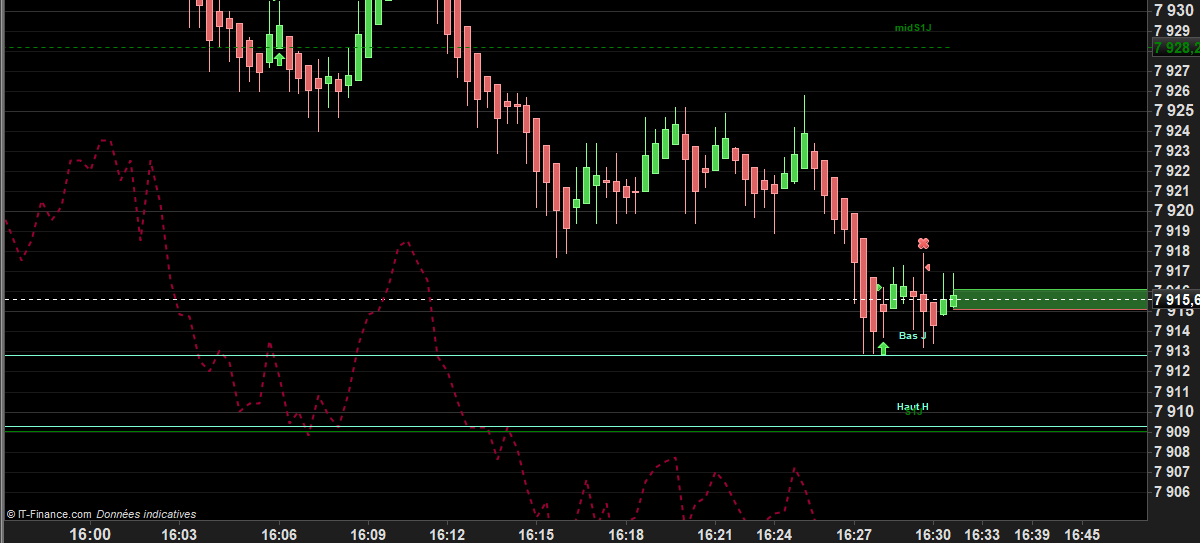1200x543 pixels.
Task: Click the current price tag 7 915,6
Action: pos(1175,299)
